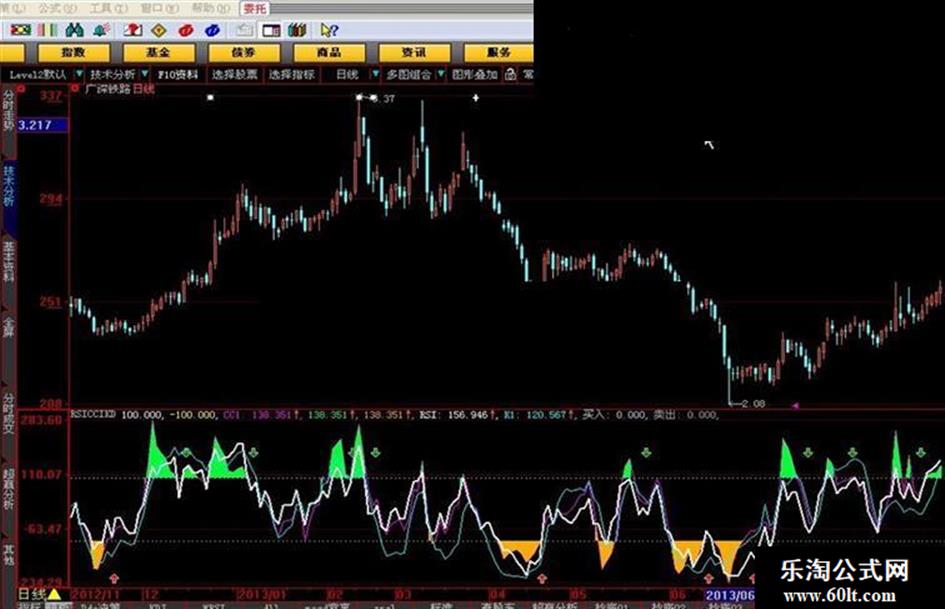Click the 图形叠加 toolbar item
The image size is (945, 609).
pos(476,74)
